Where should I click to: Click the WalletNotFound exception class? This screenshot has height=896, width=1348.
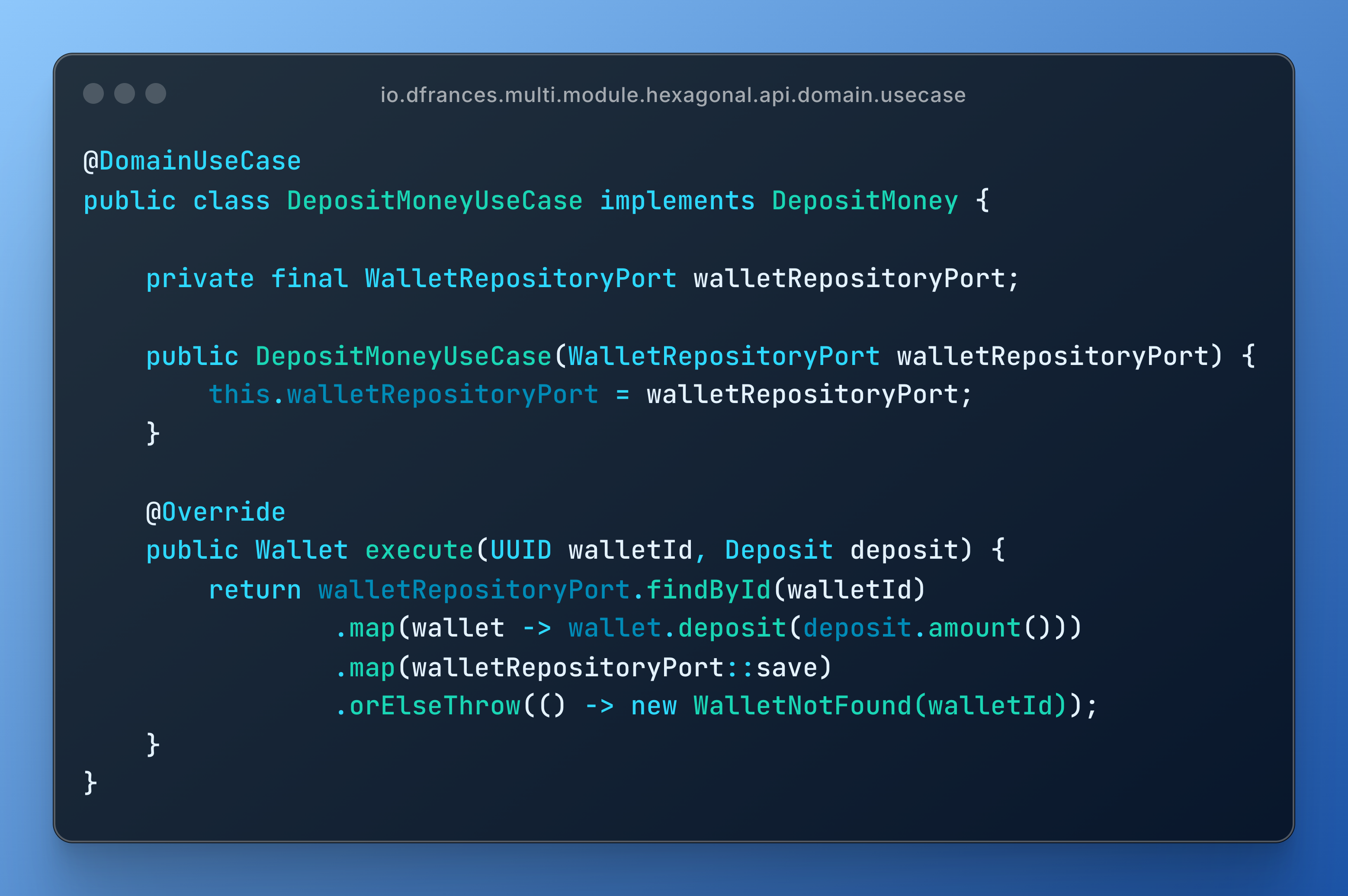(802, 706)
